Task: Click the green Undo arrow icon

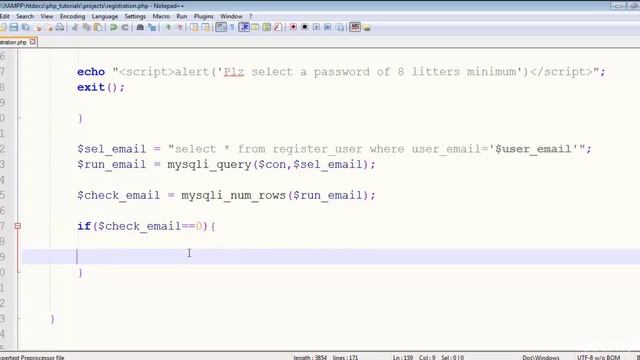Action: [x=113, y=27]
